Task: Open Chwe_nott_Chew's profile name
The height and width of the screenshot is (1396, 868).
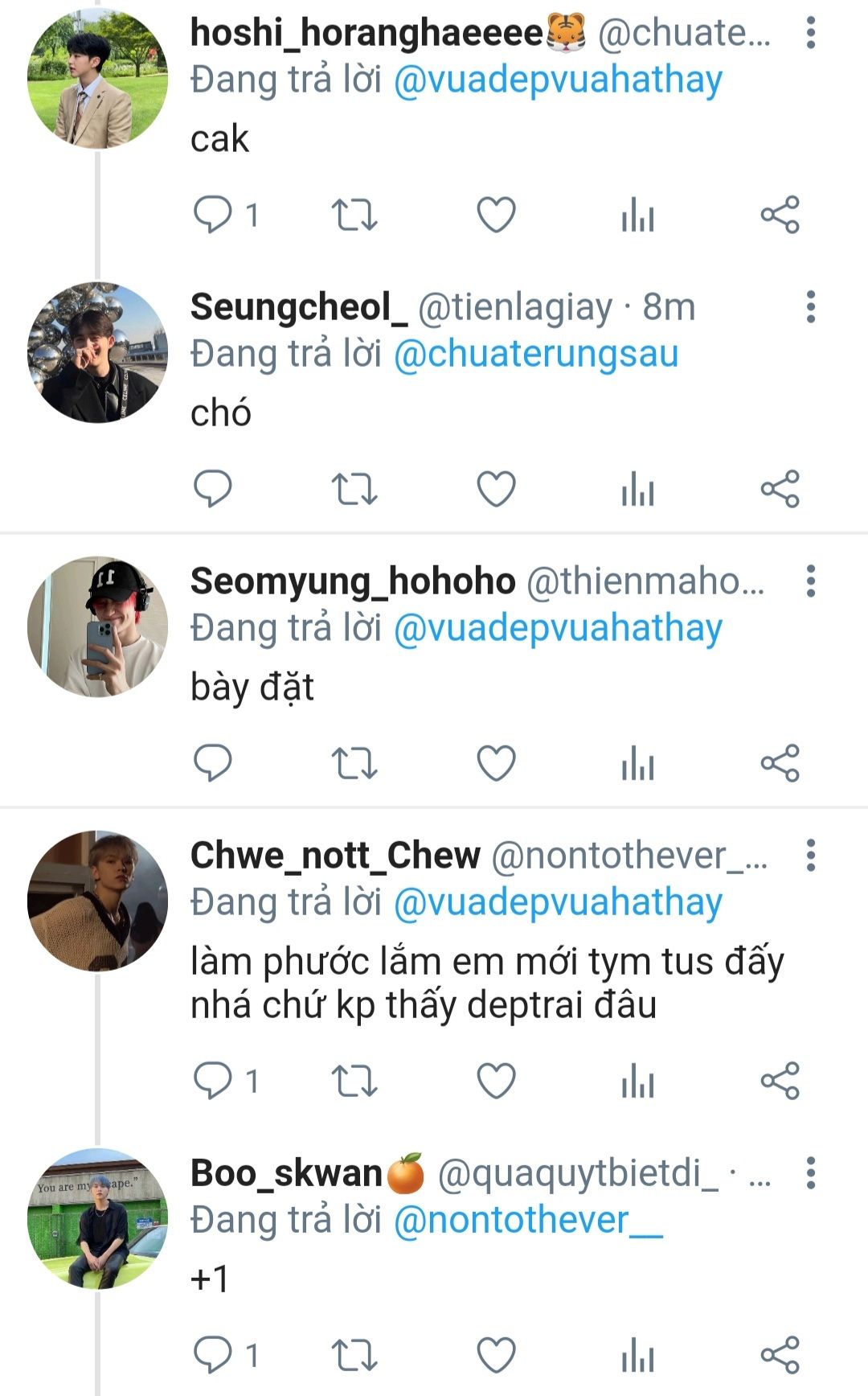Action: 335,856
